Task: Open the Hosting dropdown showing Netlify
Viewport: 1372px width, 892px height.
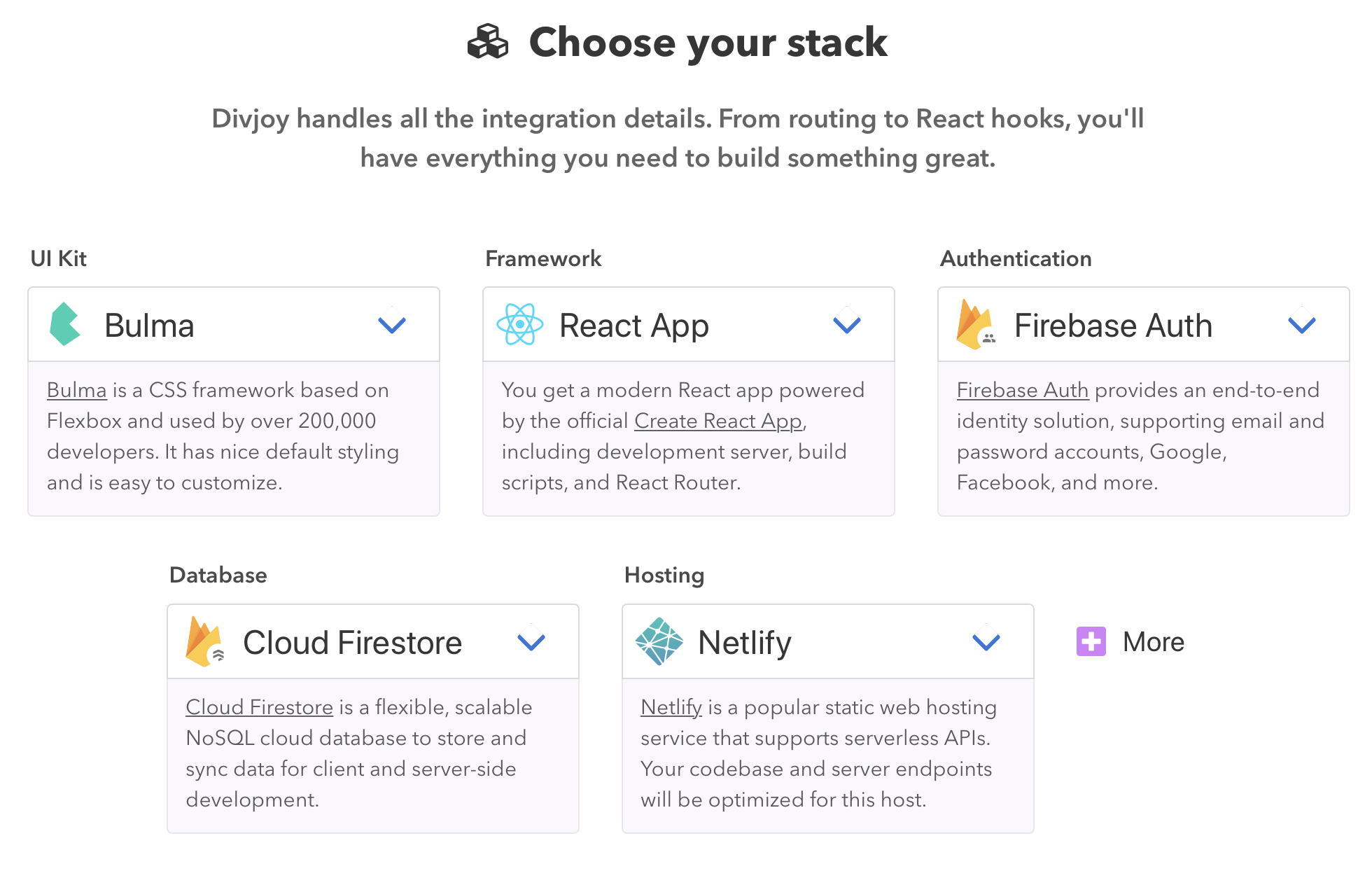Action: coord(986,641)
